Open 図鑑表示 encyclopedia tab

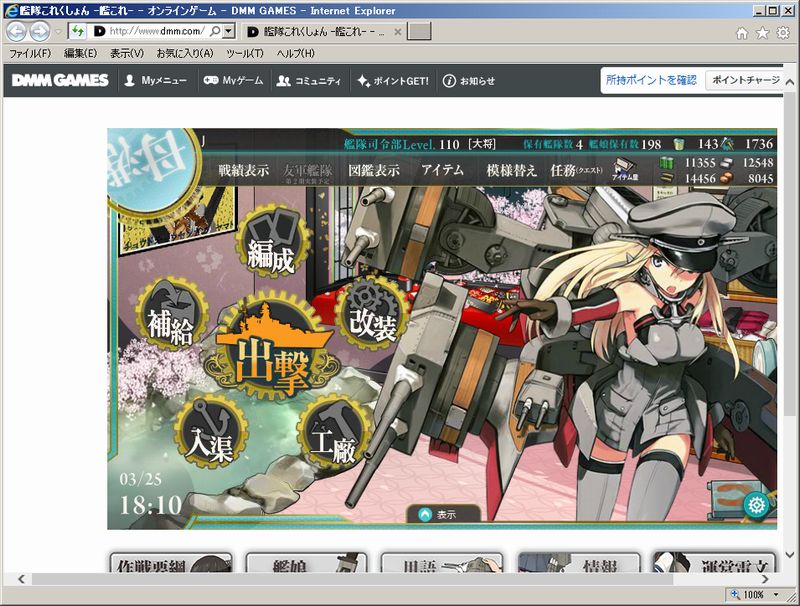coord(373,170)
